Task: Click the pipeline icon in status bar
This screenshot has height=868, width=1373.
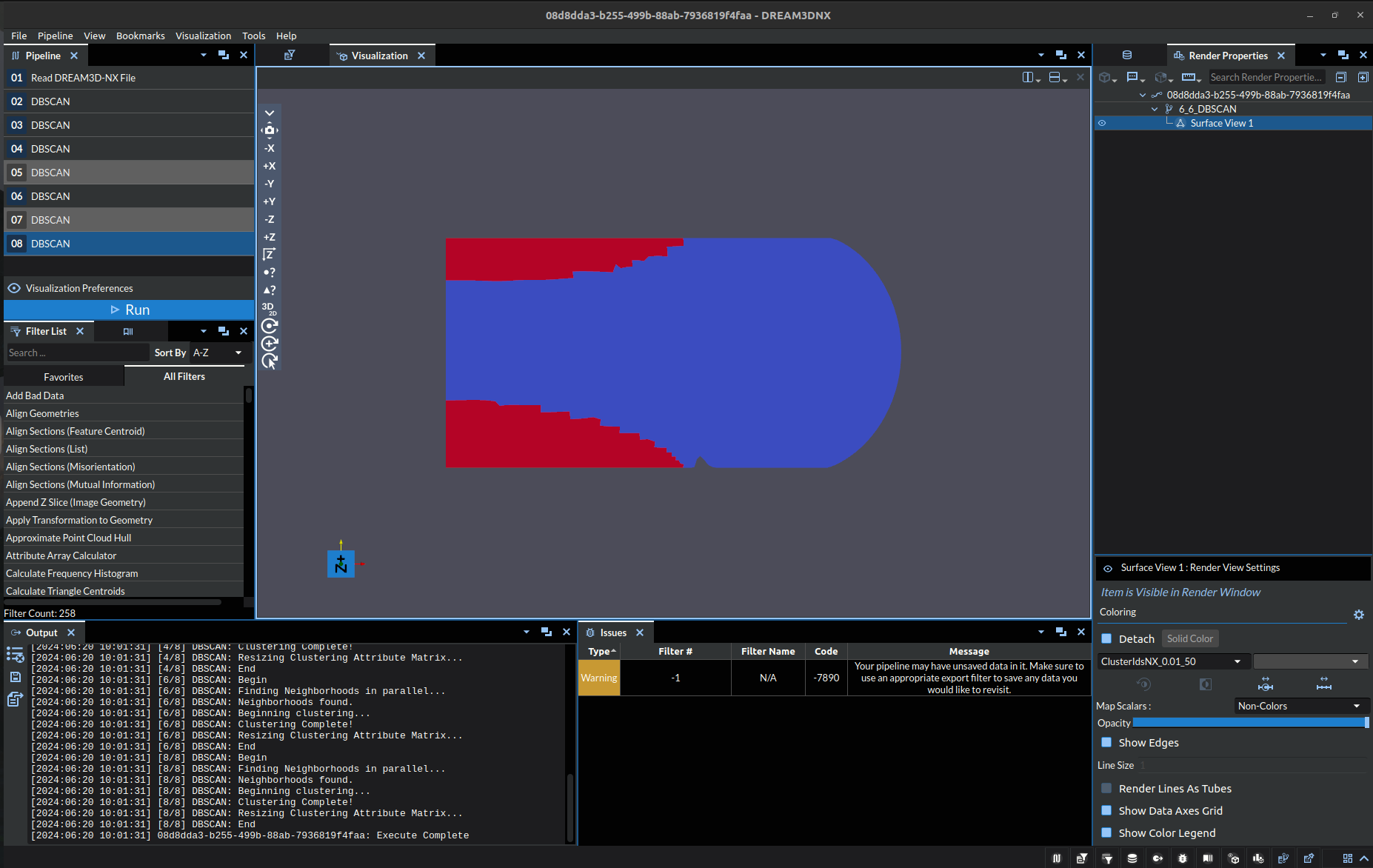Action: coord(1057,858)
